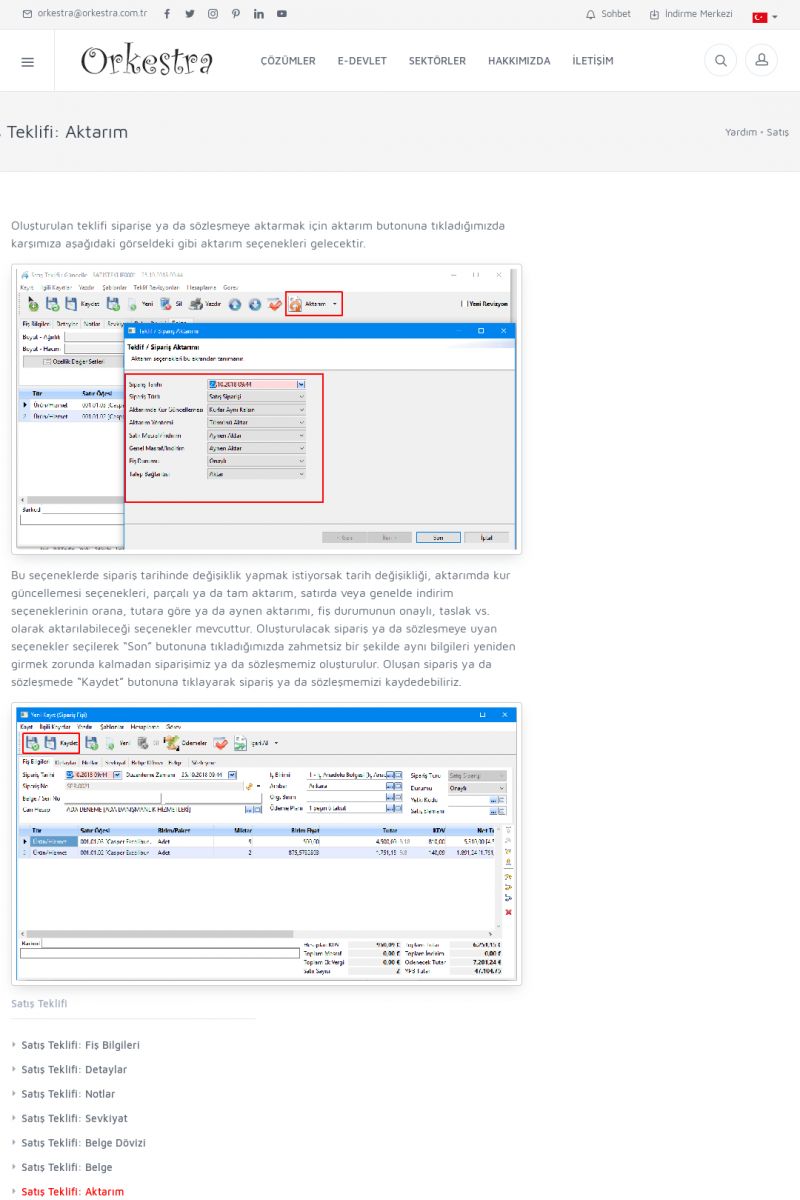800x1200 pixels.
Task: Open the hamburger menu icon
Action: [27, 61]
